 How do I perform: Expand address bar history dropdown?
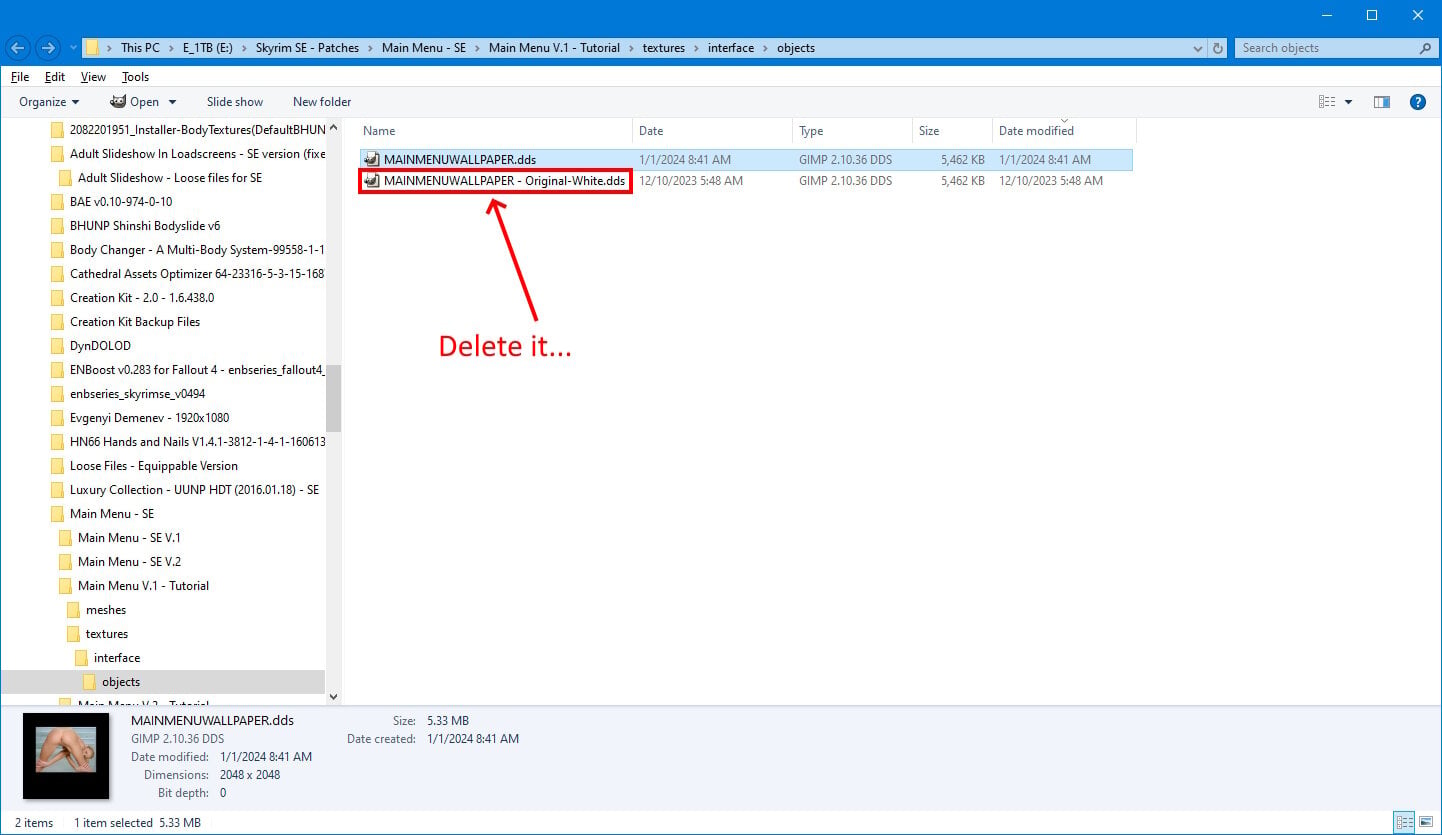(x=1199, y=48)
